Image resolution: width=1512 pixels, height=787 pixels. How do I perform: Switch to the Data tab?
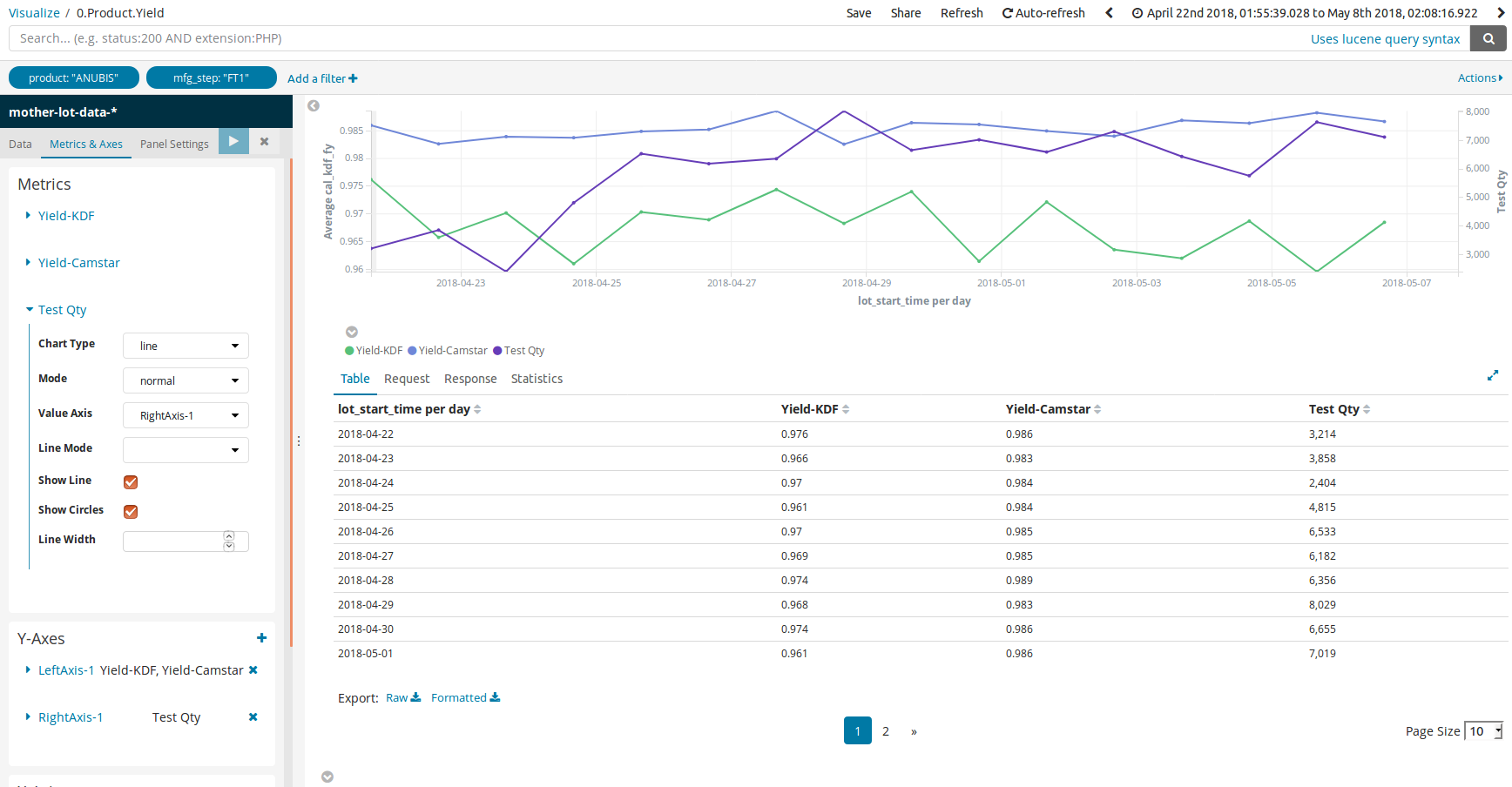20,145
